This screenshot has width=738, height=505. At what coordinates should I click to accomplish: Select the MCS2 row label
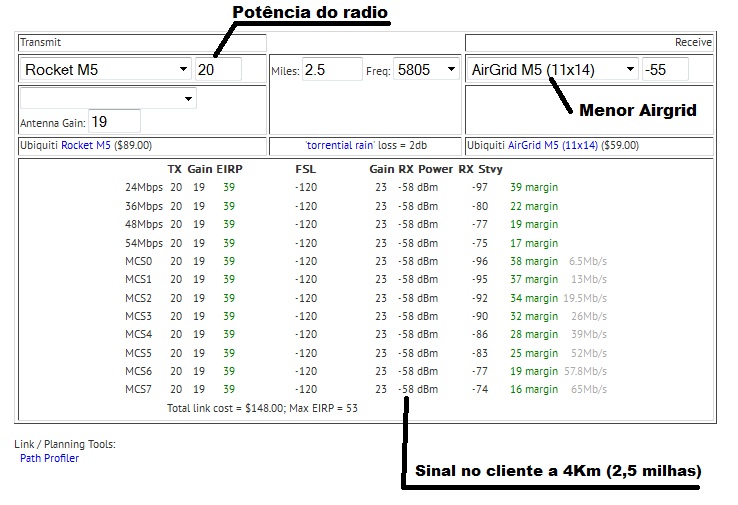pos(138,298)
